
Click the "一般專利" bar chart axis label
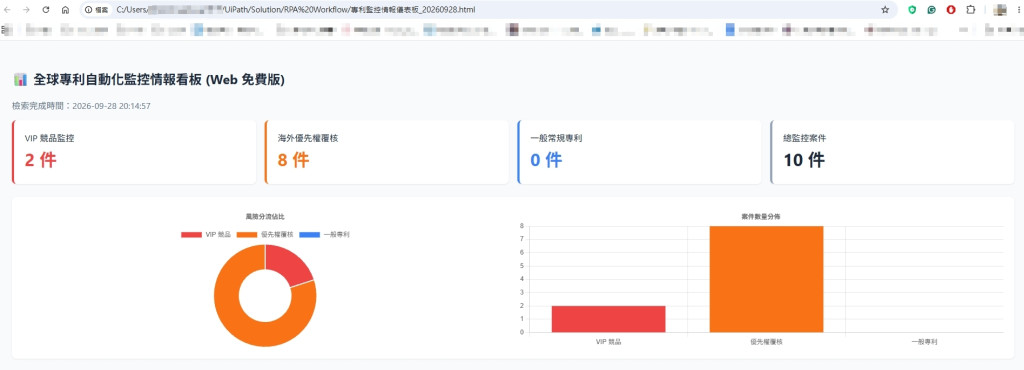[x=924, y=341]
